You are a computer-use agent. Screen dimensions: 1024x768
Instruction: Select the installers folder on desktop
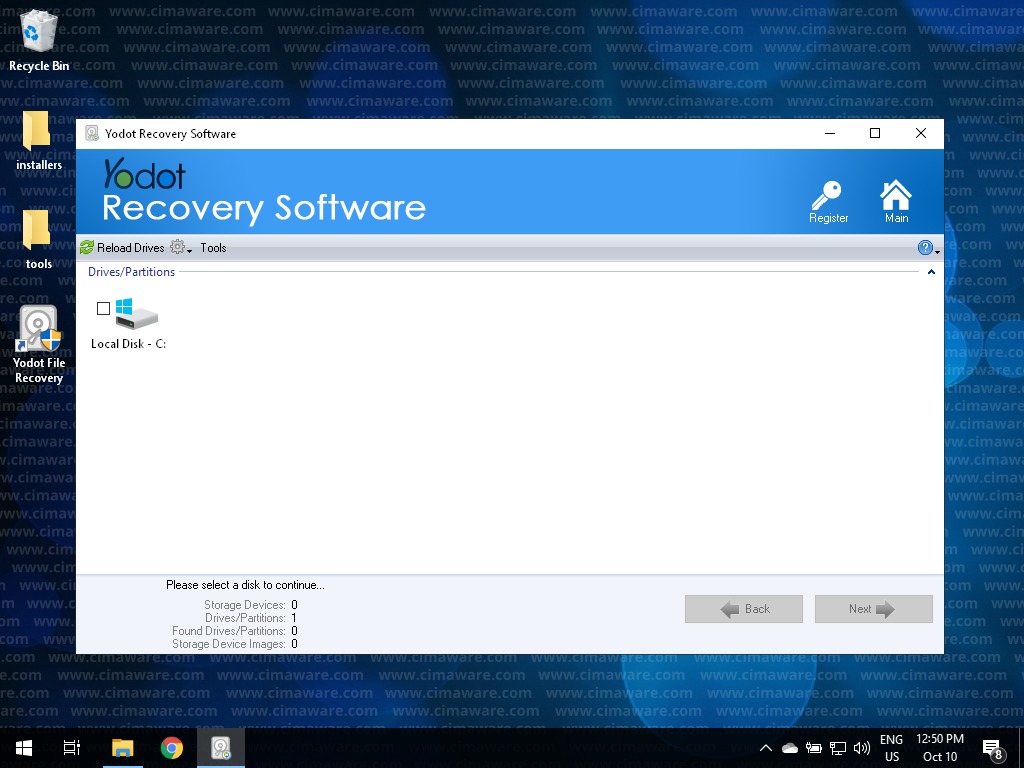(x=39, y=140)
